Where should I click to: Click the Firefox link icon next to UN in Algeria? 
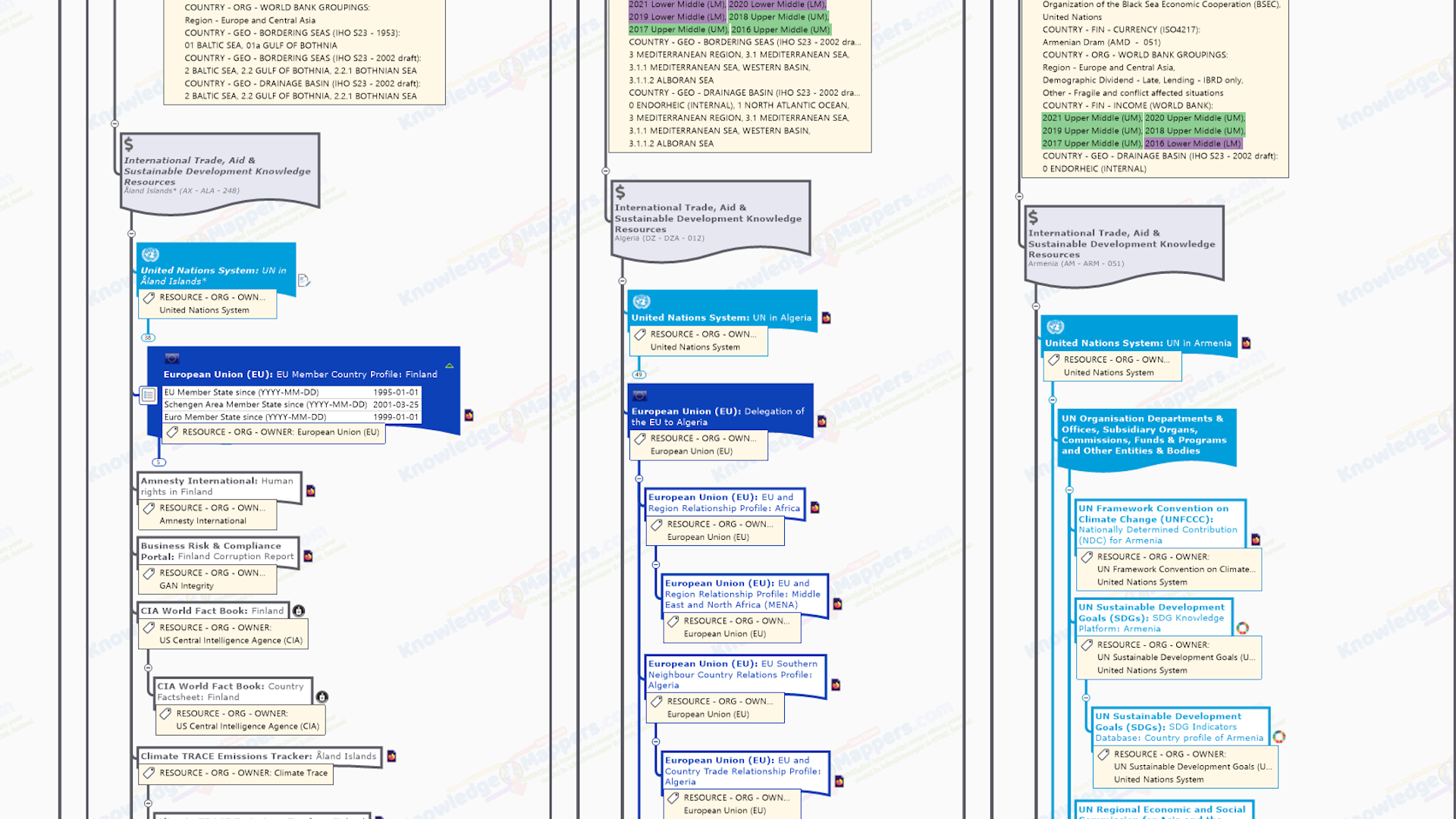coord(826,318)
